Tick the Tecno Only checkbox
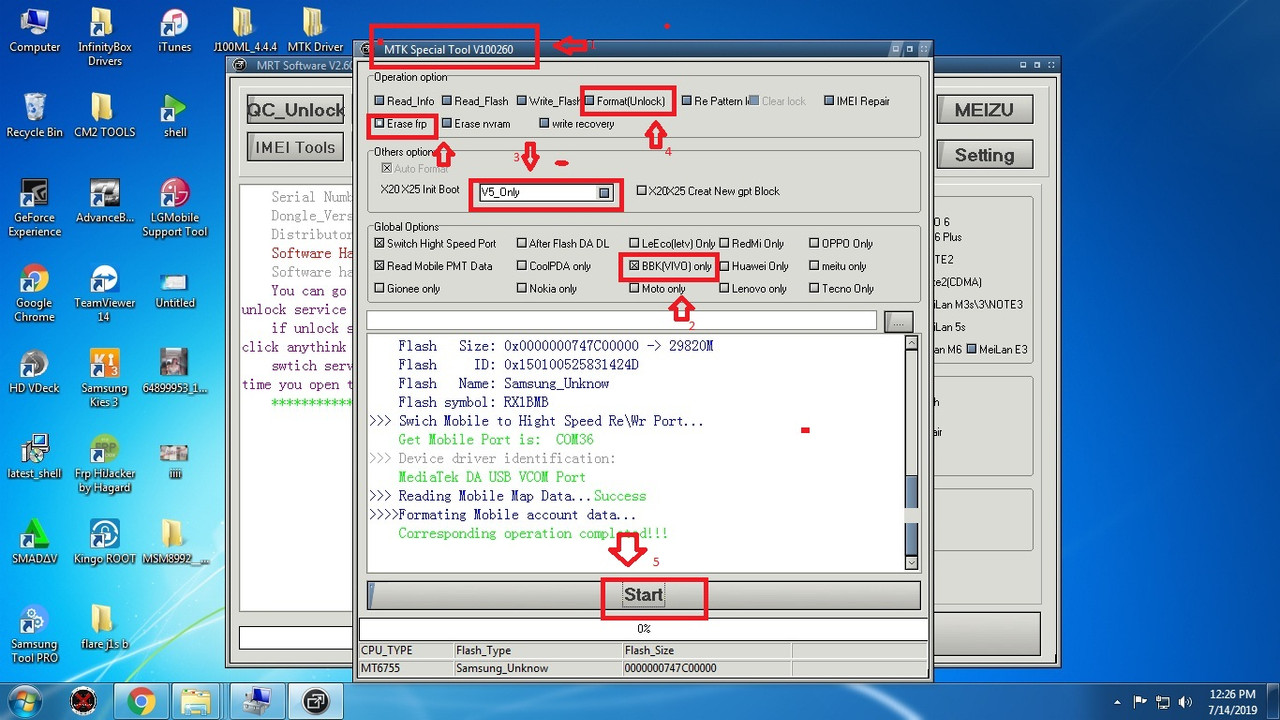The width and height of the screenshot is (1280, 720). coord(814,289)
